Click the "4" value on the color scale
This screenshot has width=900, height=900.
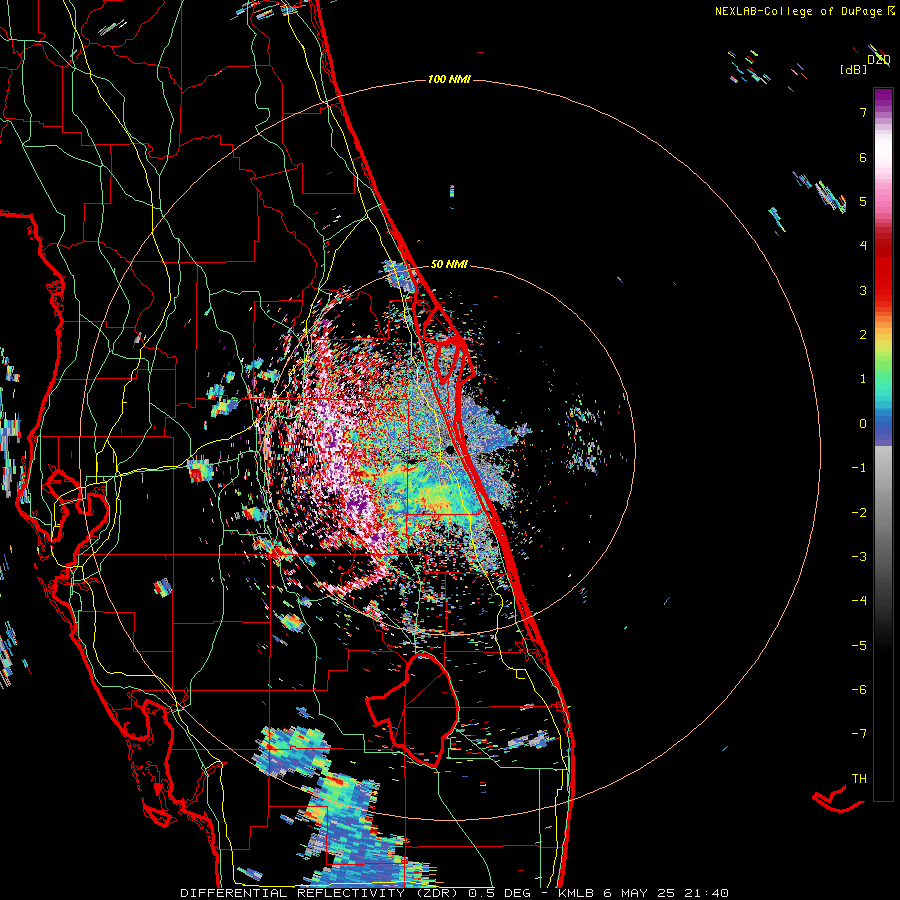point(863,246)
